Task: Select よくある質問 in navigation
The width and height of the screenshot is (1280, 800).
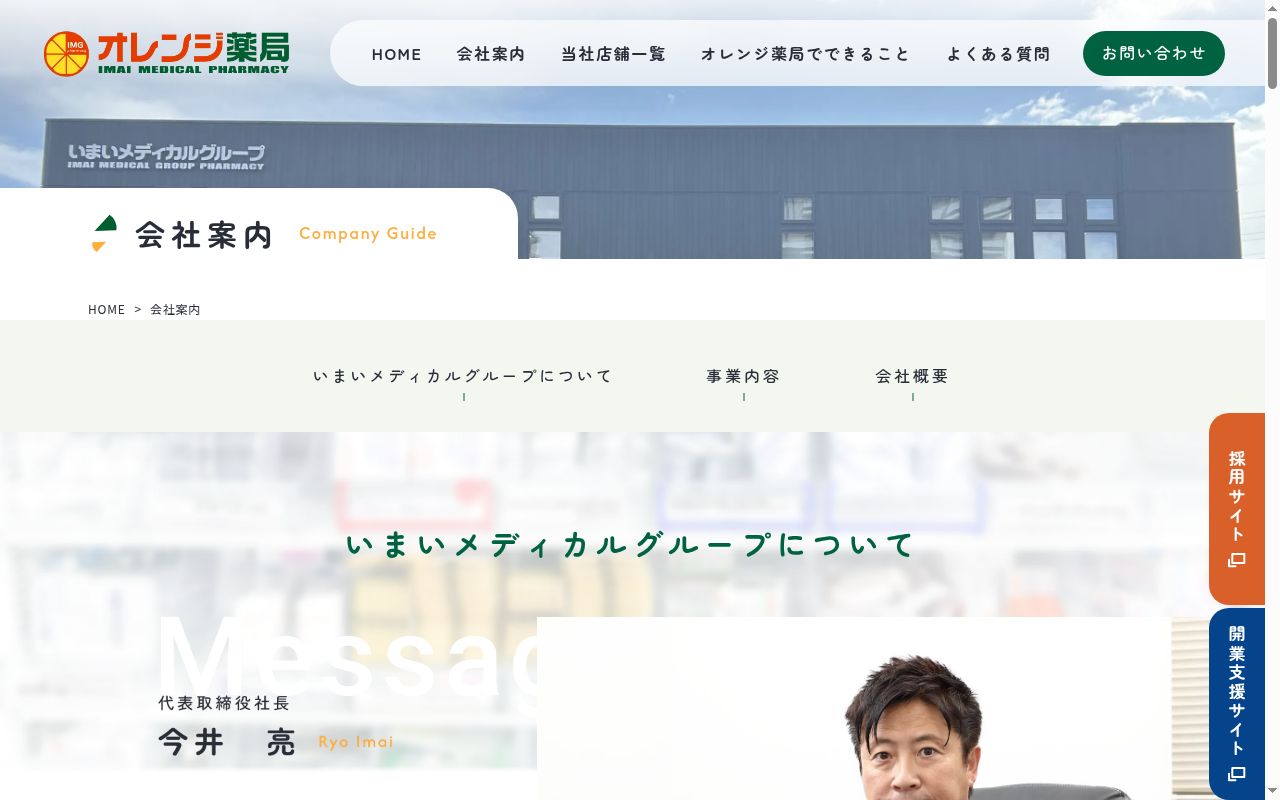Action: point(999,54)
